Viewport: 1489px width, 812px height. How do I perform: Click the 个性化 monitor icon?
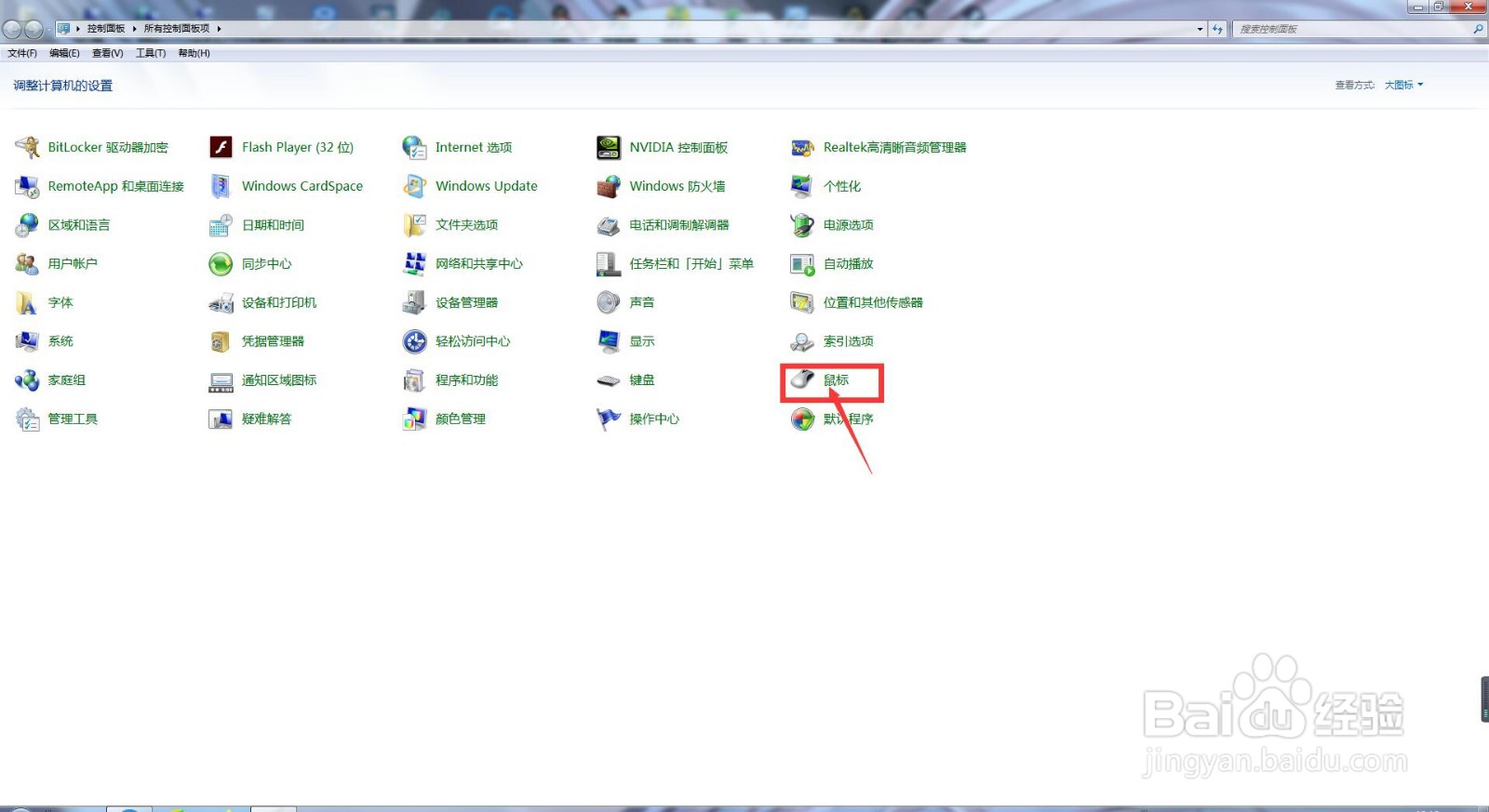click(x=802, y=186)
